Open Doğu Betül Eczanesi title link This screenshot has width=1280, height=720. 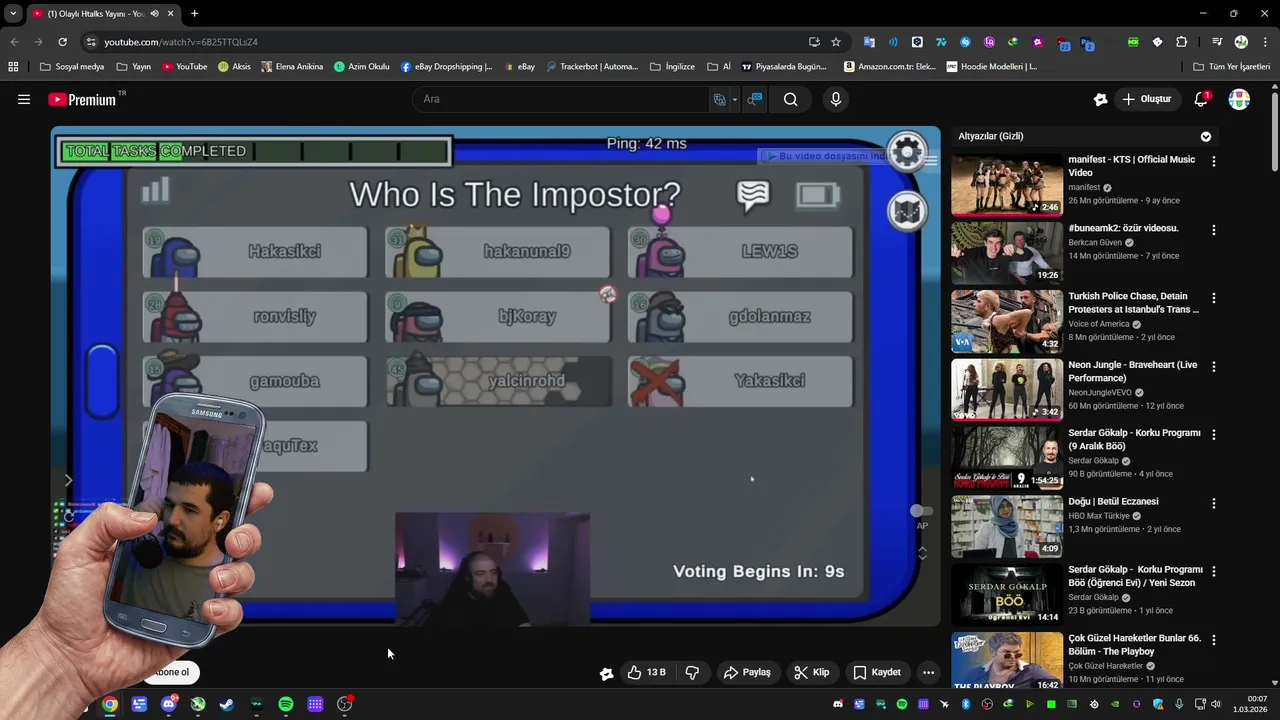click(1113, 502)
